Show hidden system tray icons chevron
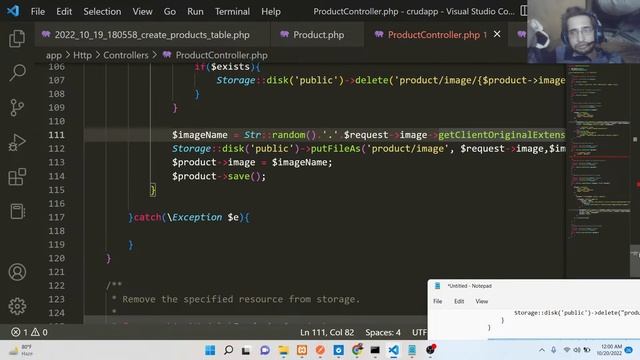Viewport: 640px width, 360px height. tap(542, 350)
